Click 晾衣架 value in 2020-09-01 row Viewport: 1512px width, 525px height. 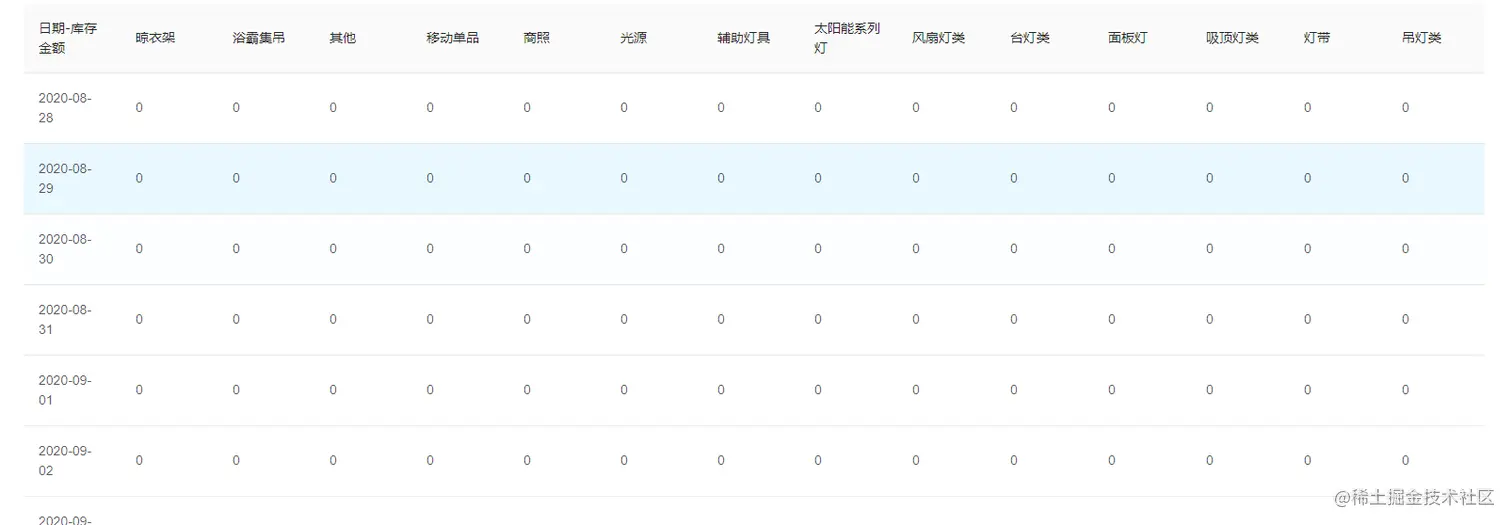coord(139,390)
